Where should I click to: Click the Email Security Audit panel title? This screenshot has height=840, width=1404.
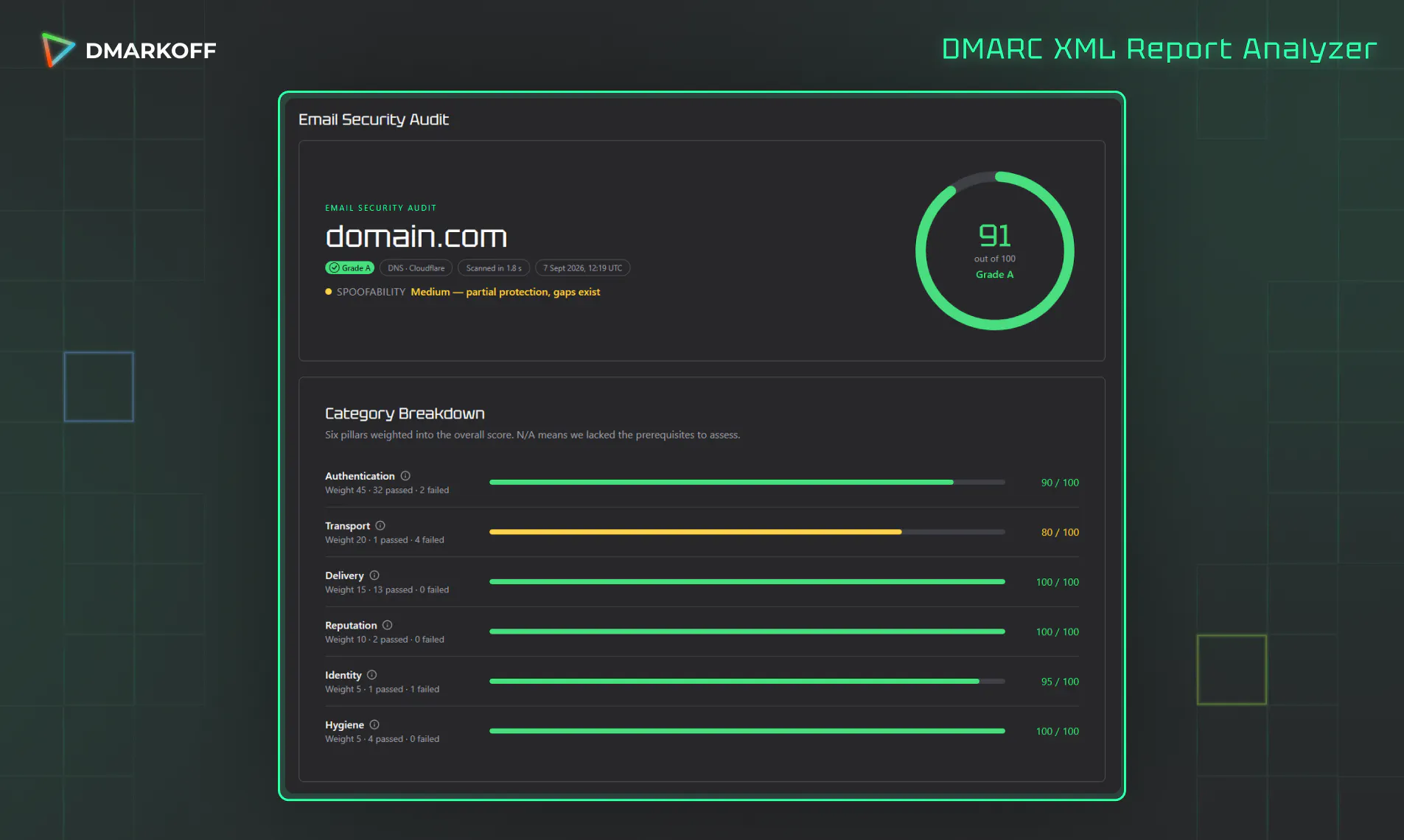tap(374, 119)
